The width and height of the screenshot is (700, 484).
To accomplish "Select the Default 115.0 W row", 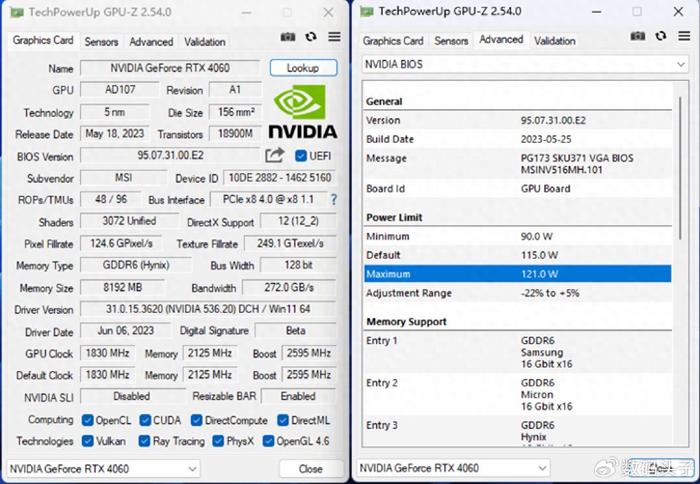I will [x=517, y=255].
